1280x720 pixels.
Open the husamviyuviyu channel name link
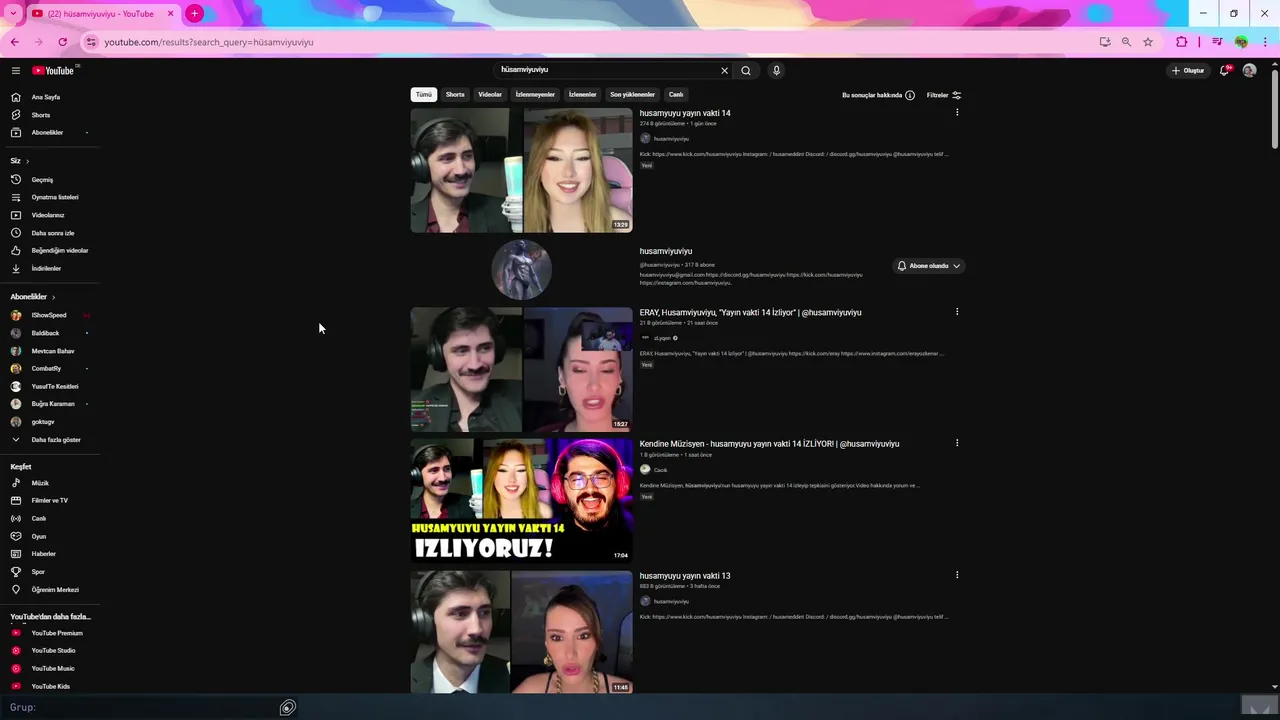[666, 251]
